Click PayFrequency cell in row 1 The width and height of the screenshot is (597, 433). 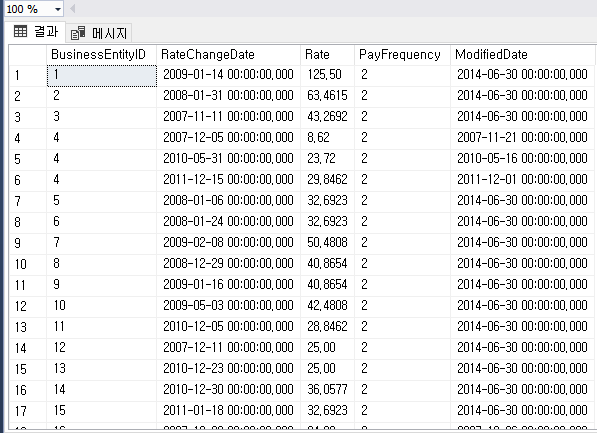click(x=402, y=75)
